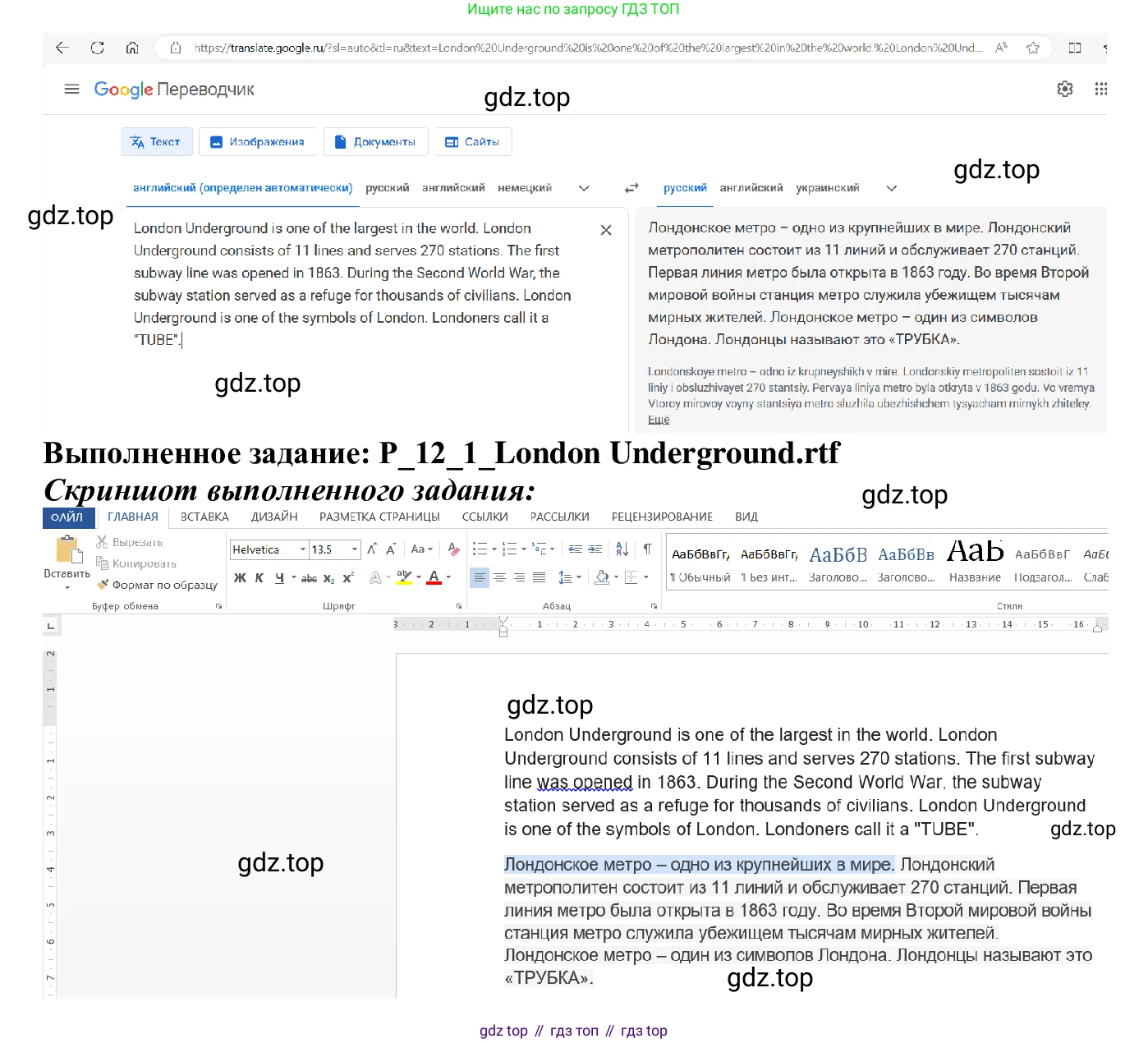Activate Формат по образцу painter
The image size is (1148, 1043).
158,585
